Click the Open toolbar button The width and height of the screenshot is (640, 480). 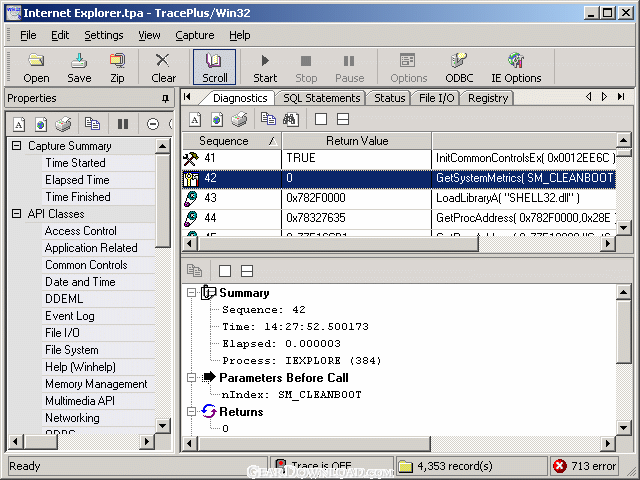[36, 67]
